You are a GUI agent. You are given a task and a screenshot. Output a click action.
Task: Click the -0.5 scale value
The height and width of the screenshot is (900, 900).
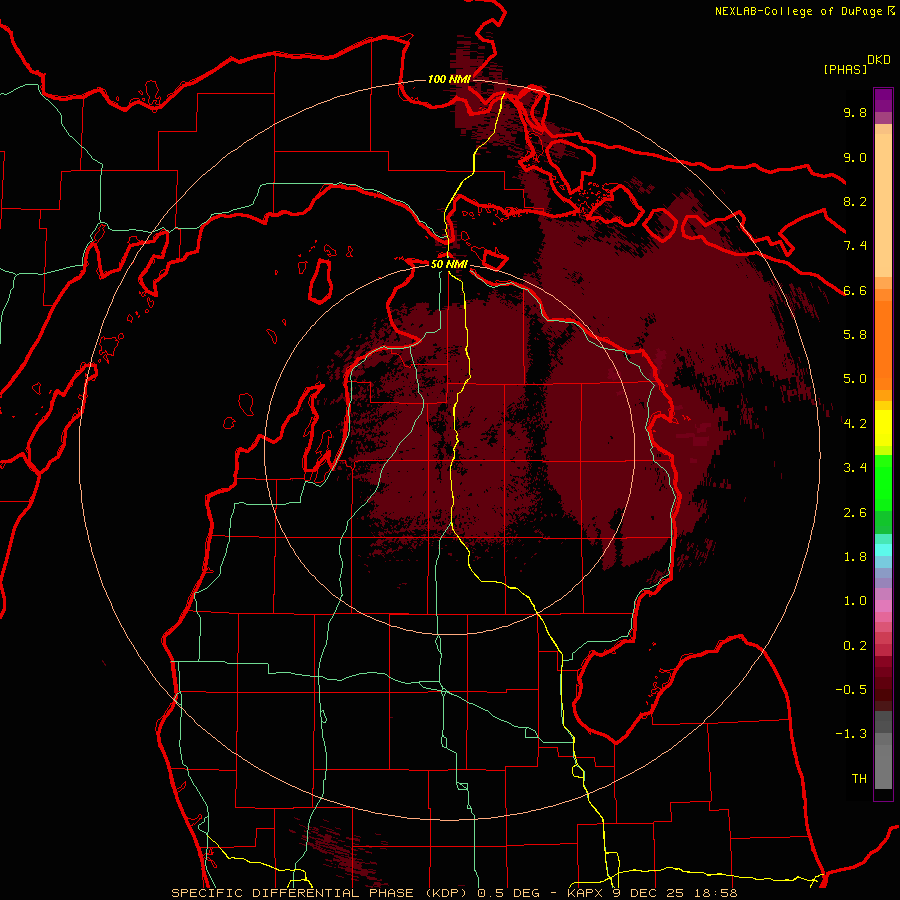pos(851,690)
